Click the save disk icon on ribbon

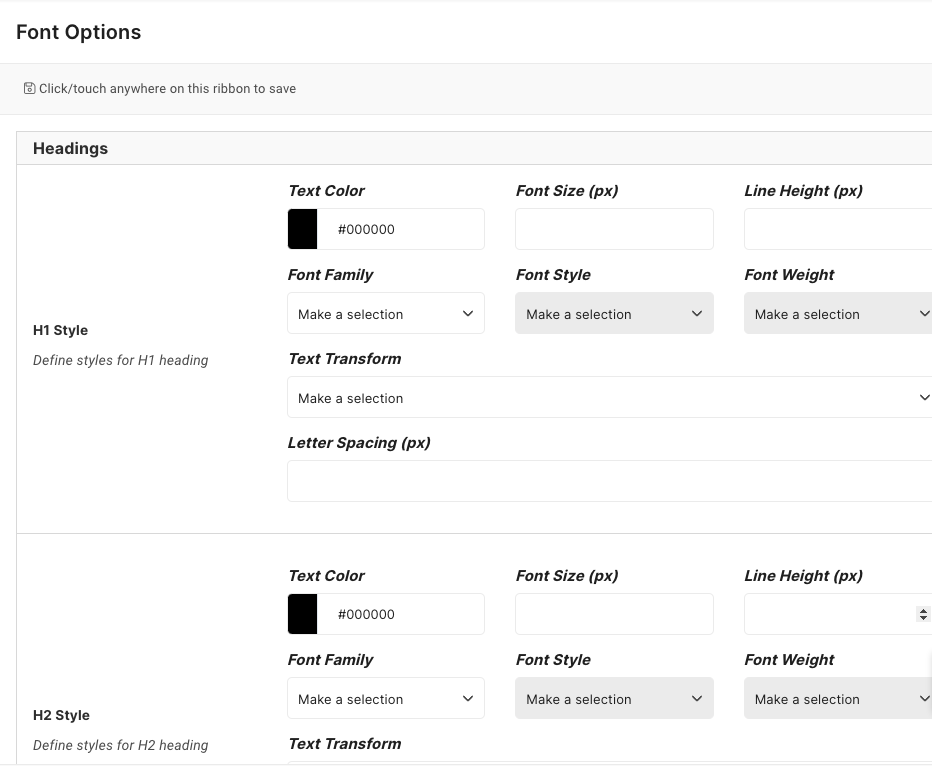[x=29, y=89]
